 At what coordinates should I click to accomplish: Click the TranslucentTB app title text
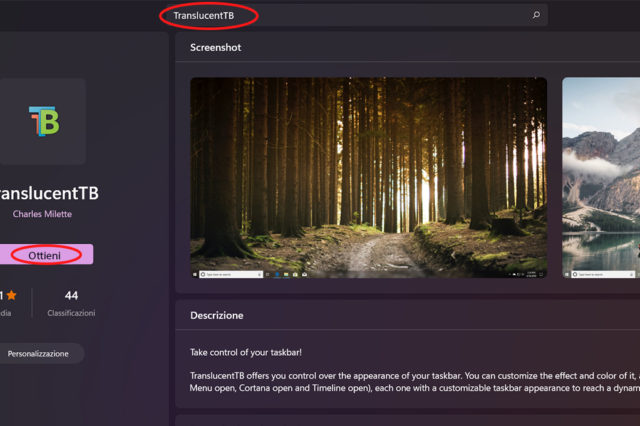point(48,193)
